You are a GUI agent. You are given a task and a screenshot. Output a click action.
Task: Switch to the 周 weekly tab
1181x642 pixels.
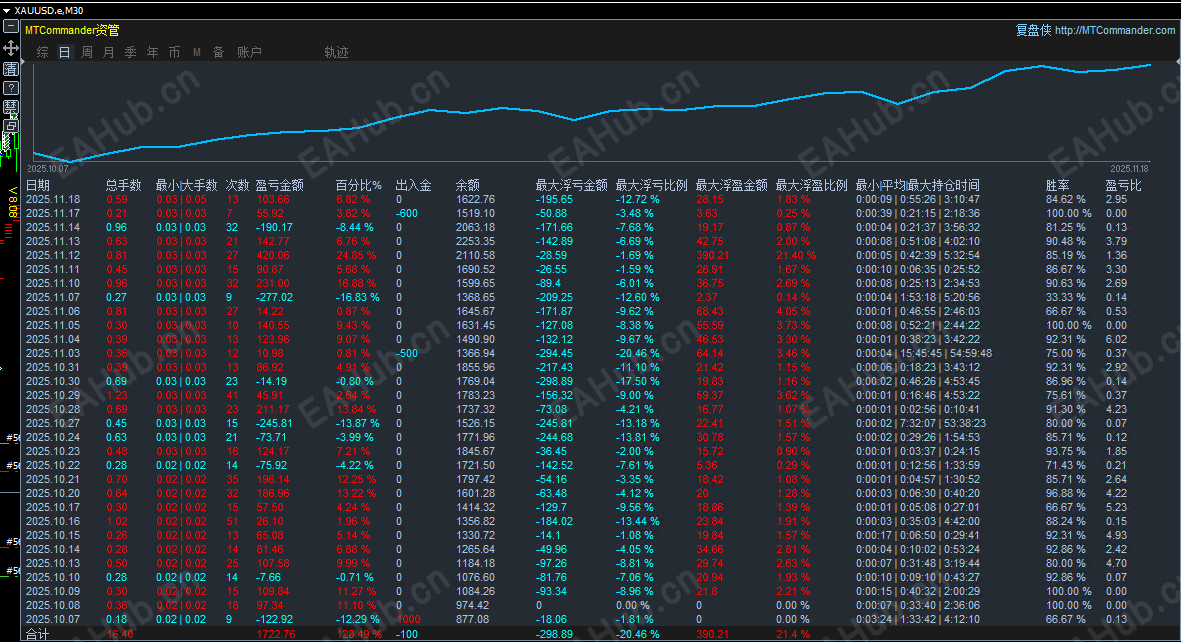(87, 52)
